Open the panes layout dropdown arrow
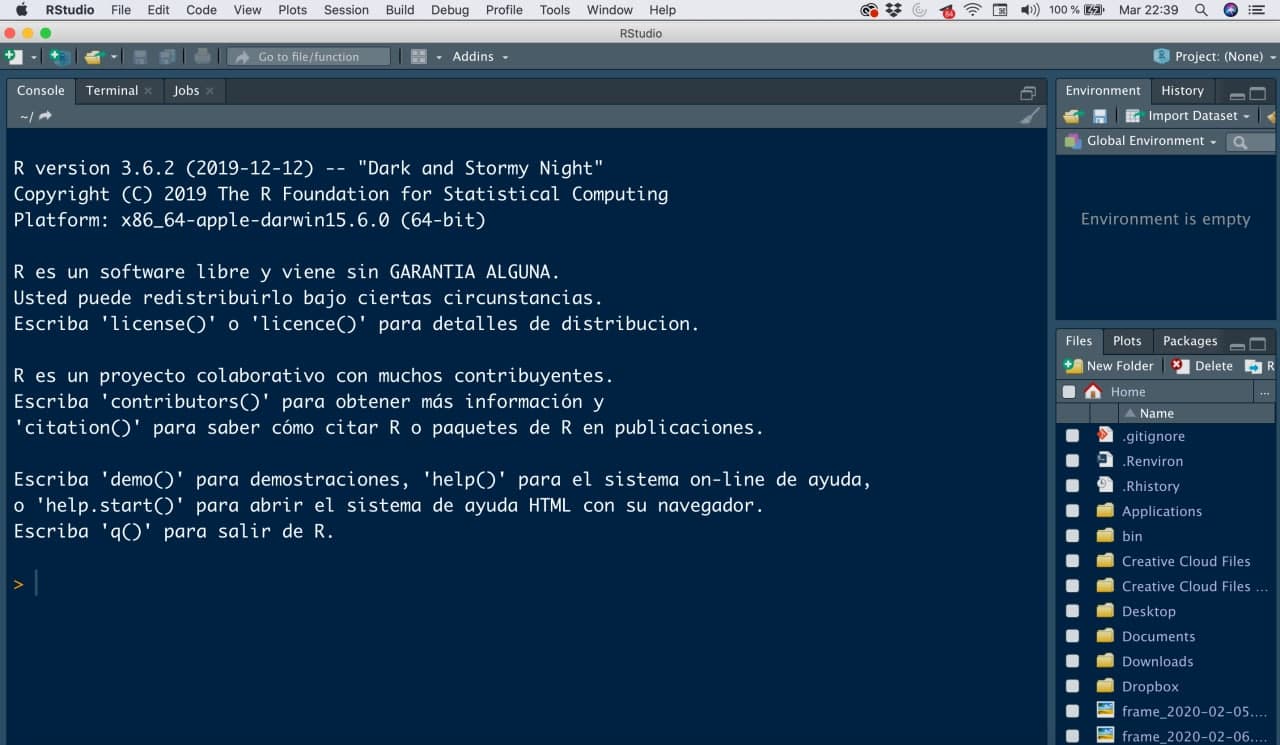Image resolution: width=1280 pixels, height=745 pixels. click(438, 57)
